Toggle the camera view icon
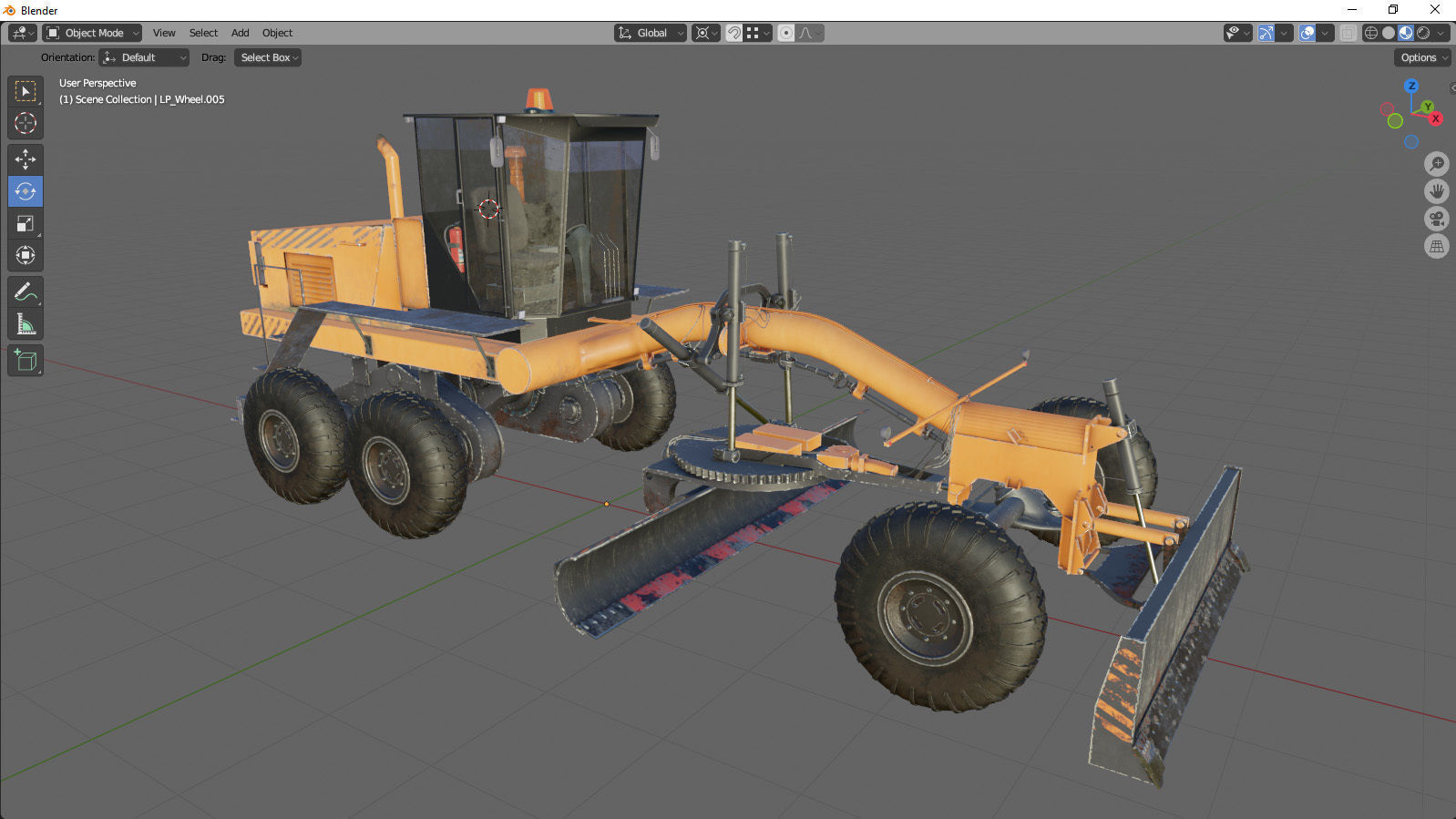 click(1437, 219)
